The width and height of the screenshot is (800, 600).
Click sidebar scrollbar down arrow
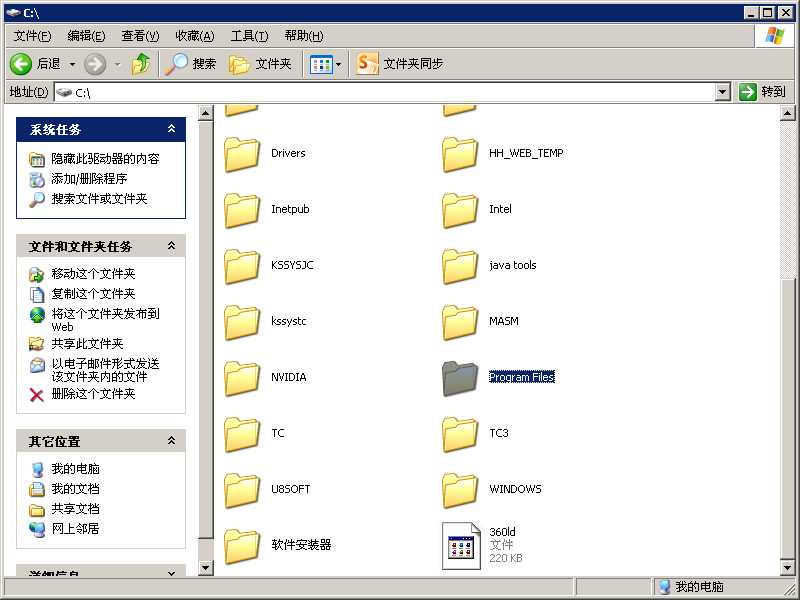click(x=205, y=567)
